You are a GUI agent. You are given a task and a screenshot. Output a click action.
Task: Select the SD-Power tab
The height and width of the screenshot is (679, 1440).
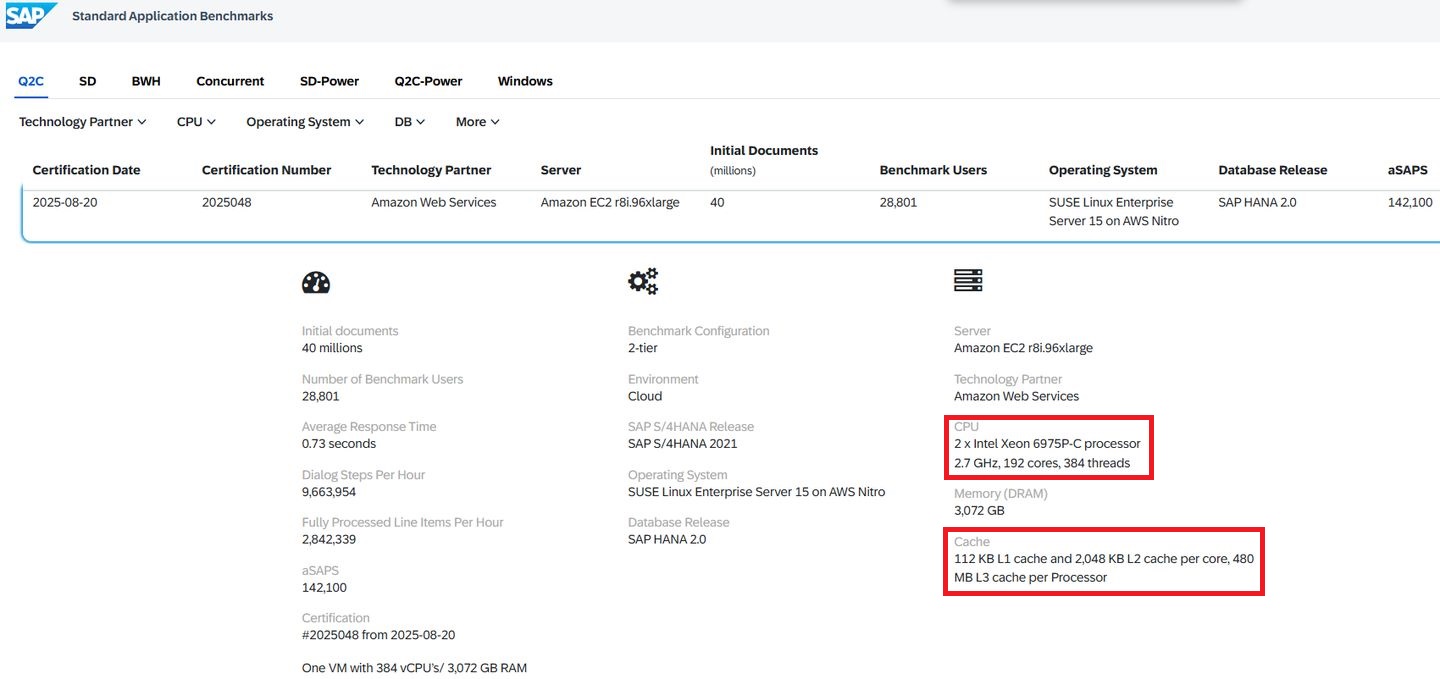point(329,81)
